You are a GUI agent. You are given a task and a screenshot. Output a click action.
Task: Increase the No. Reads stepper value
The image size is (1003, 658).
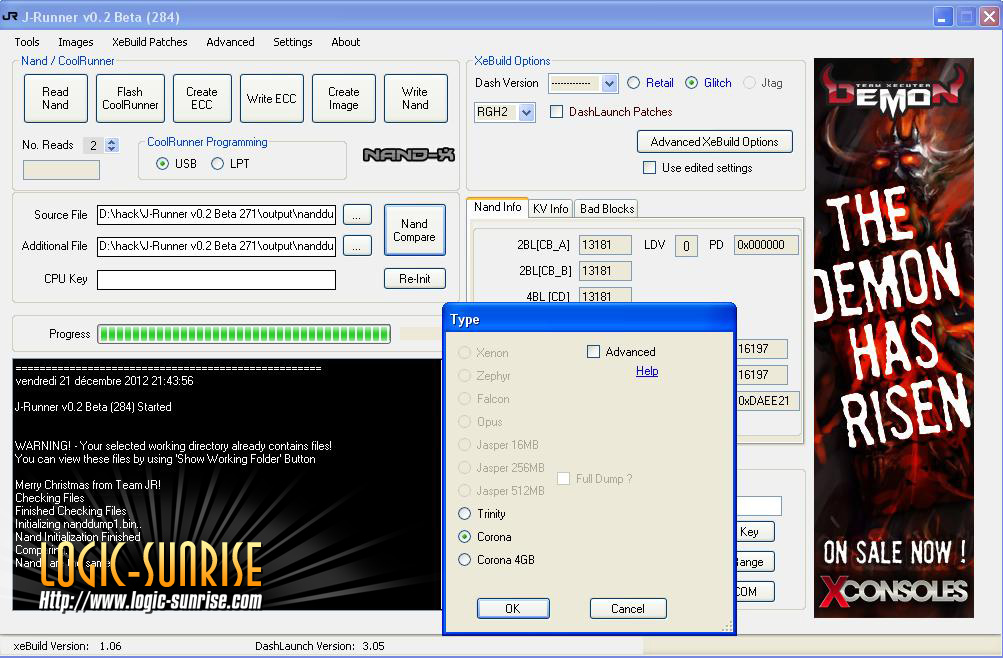point(112,141)
